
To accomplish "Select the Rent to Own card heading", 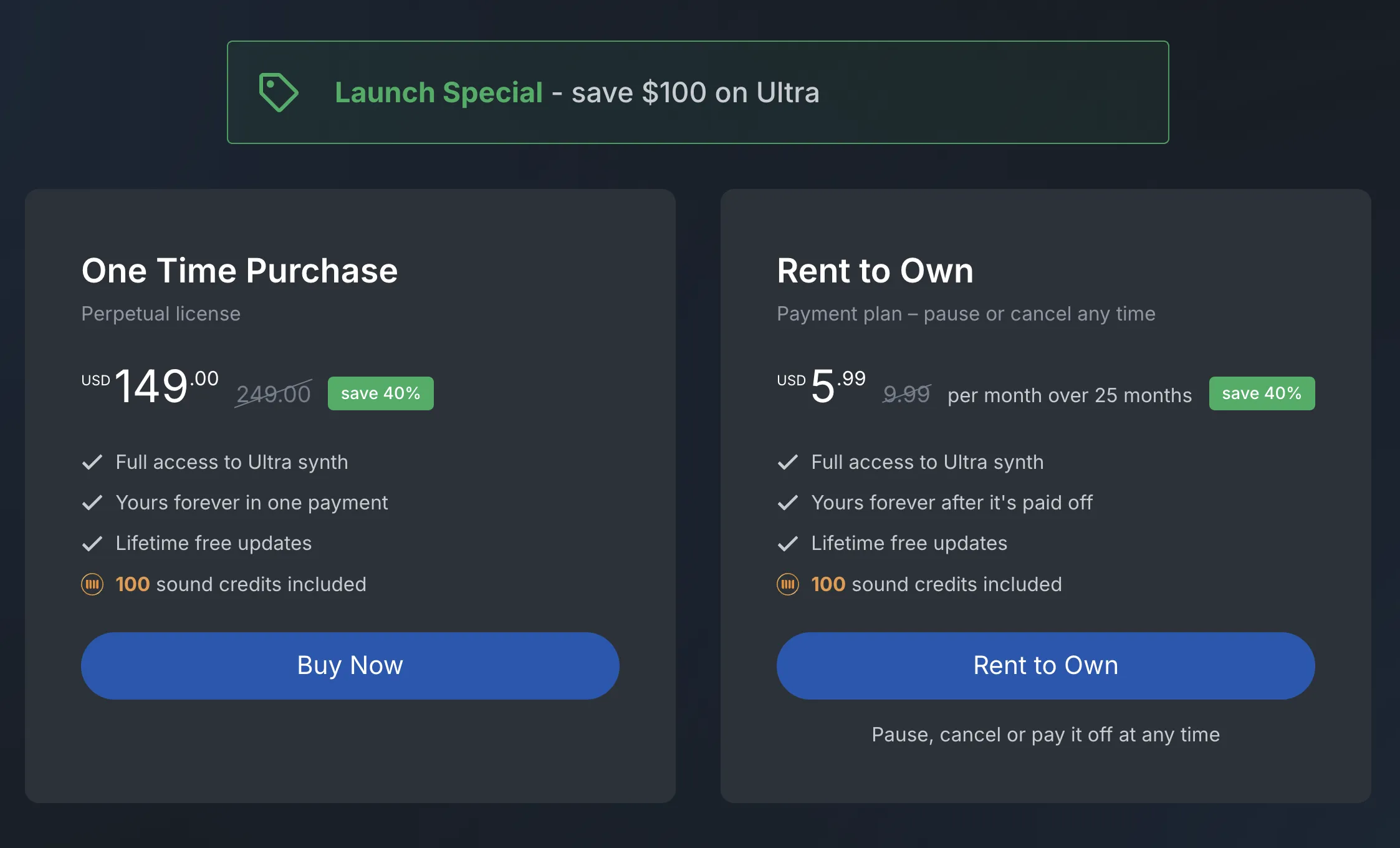I will (875, 271).
